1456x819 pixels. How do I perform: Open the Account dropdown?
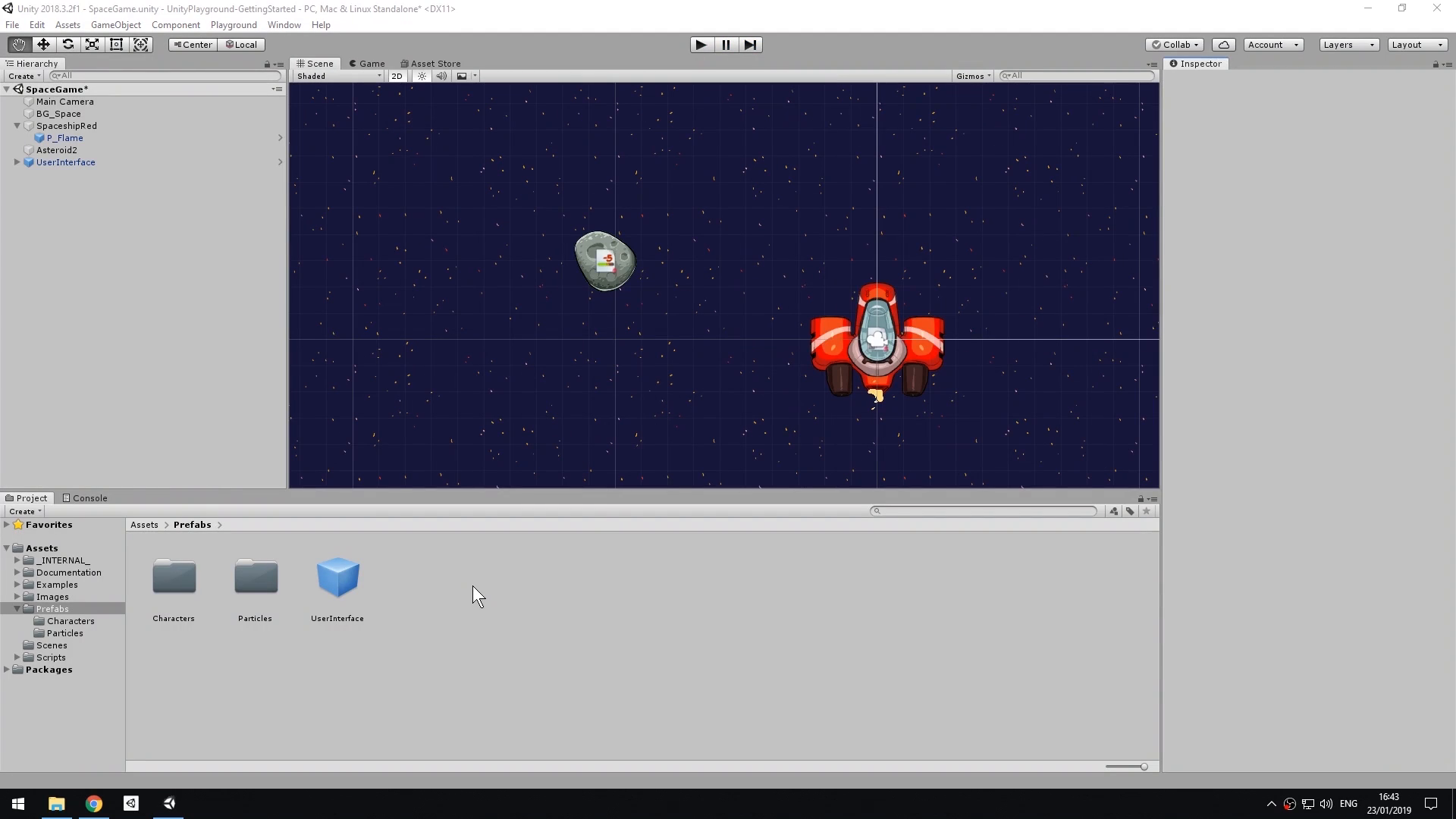(x=1273, y=45)
